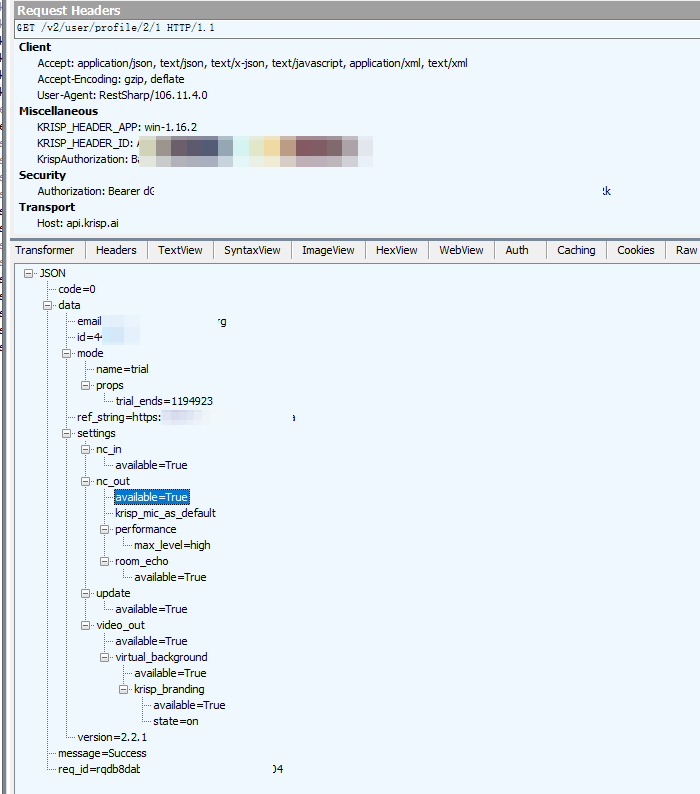Screen dimensions: 700x794
Task: Click the Accept header line
Action: pyautogui.click(x=252, y=63)
